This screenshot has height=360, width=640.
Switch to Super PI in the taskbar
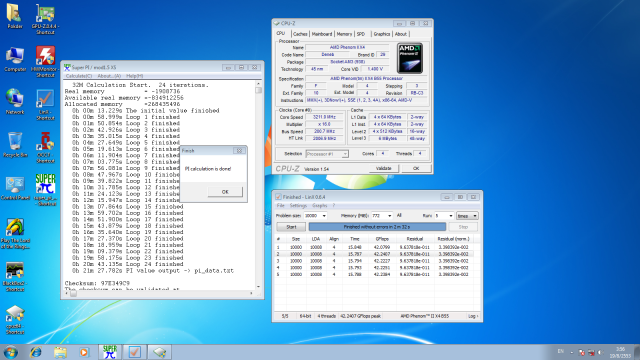pos(110,352)
